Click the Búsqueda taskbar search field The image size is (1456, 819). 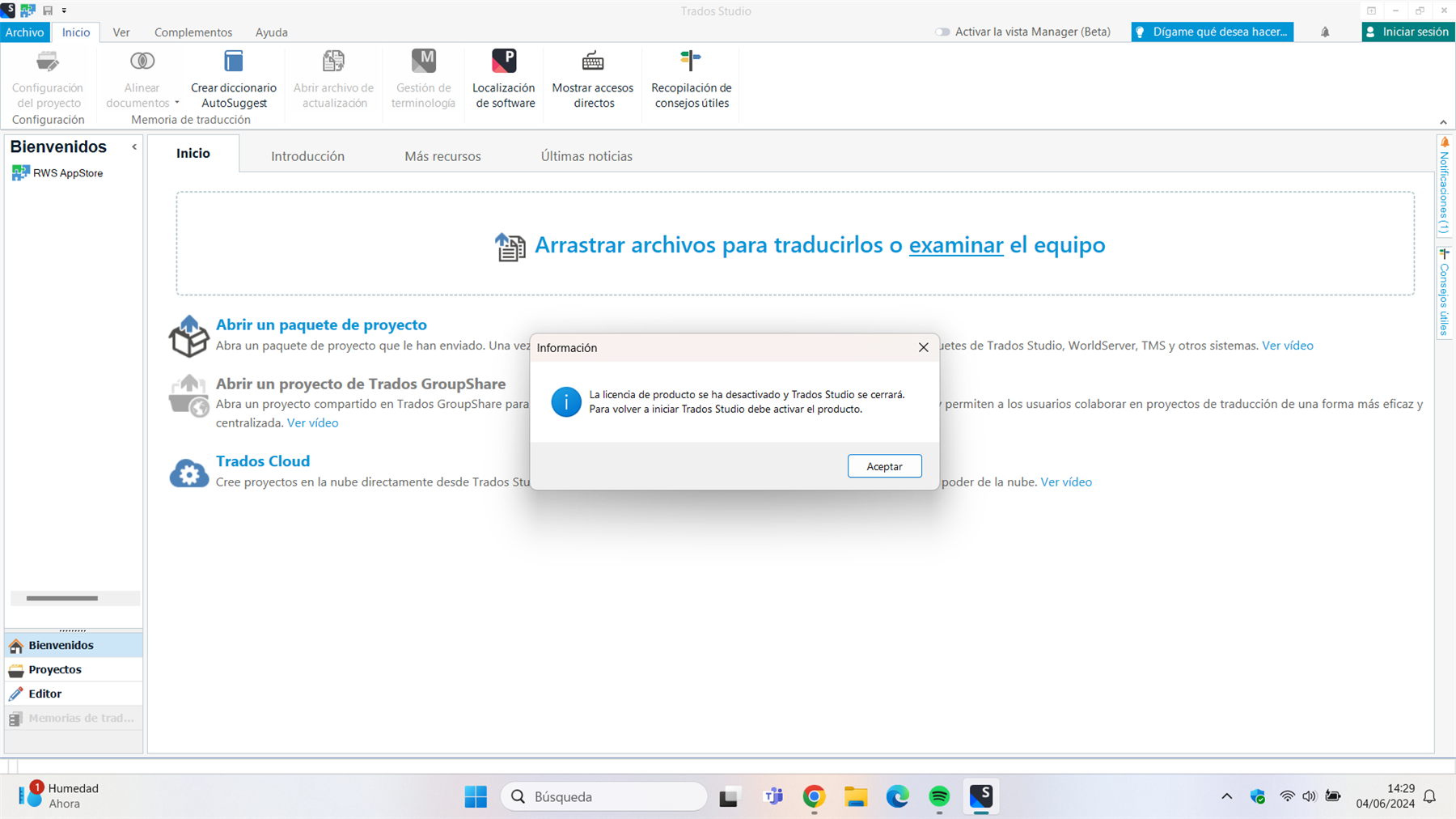click(604, 797)
